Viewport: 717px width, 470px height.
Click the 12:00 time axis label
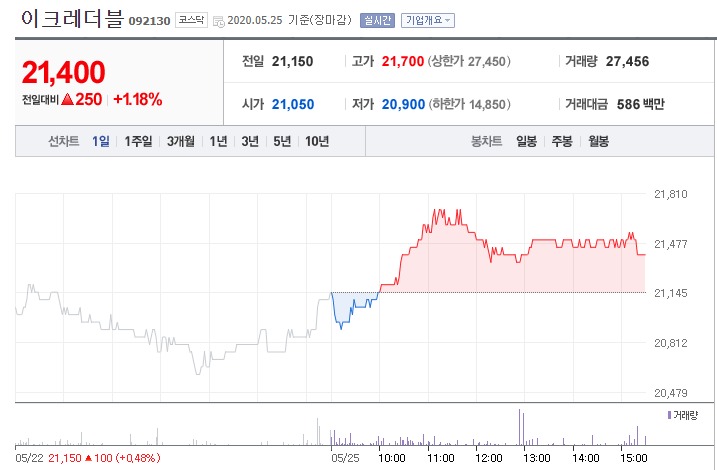[489, 458]
